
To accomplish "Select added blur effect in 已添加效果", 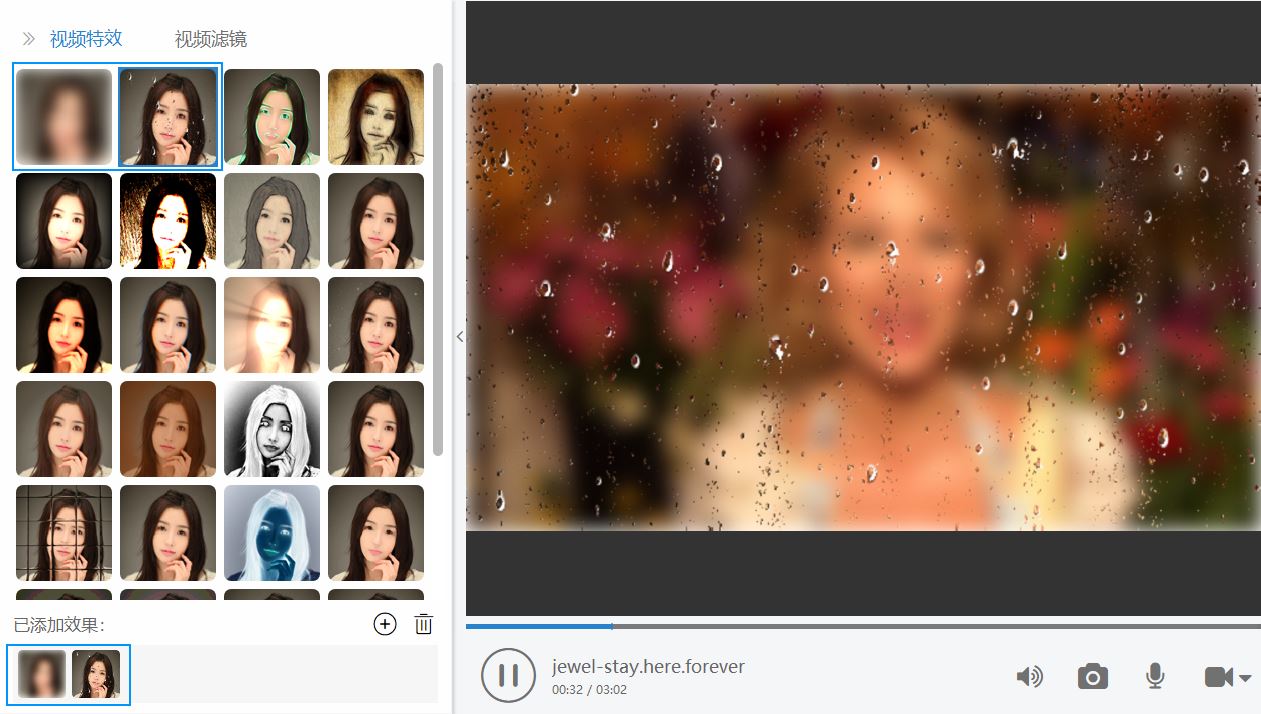I will coord(42,674).
